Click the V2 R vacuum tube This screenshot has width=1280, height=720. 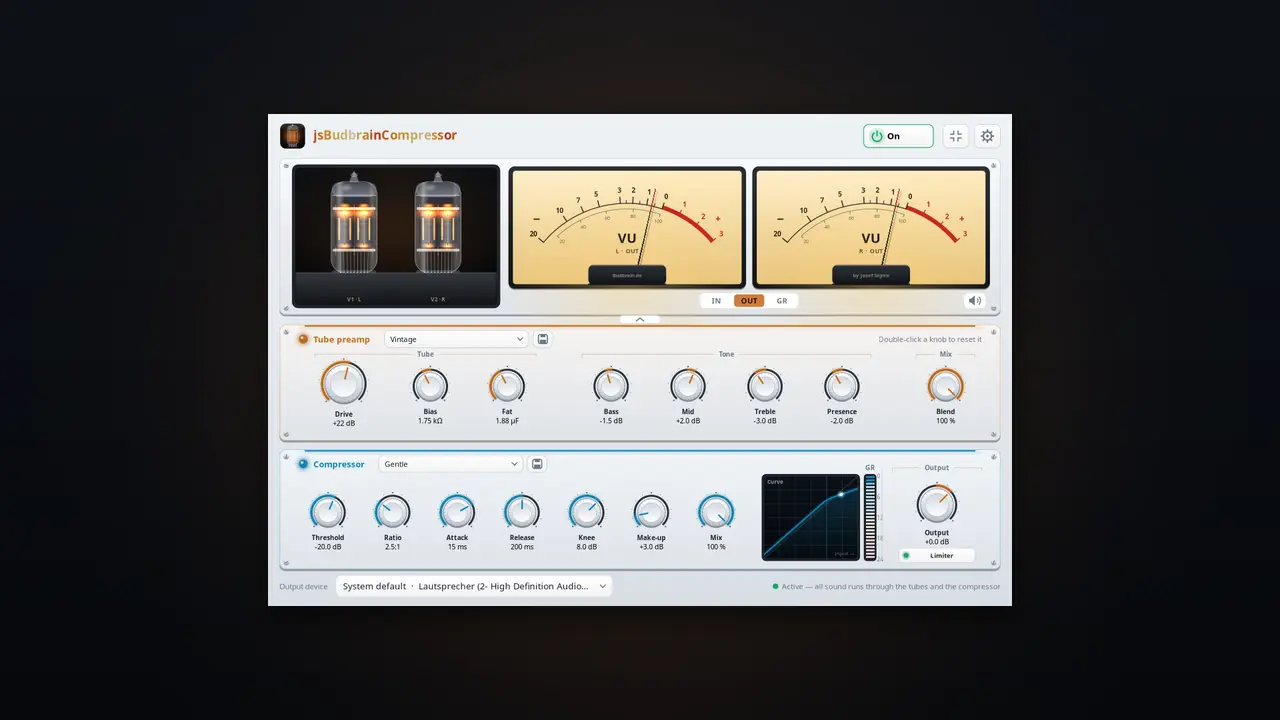point(438,224)
